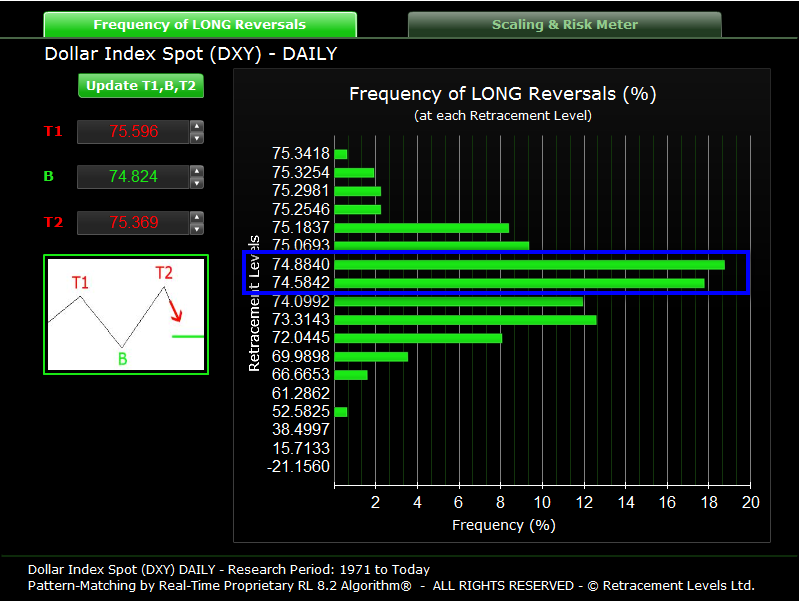
Task: Click the T1-B-T2 pattern diagram
Action: tap(125, 315)
